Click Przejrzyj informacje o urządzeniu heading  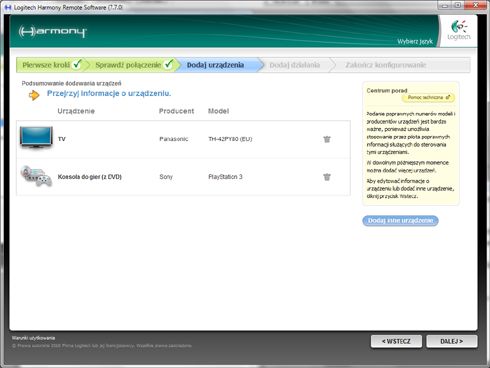tap(109, 93)
